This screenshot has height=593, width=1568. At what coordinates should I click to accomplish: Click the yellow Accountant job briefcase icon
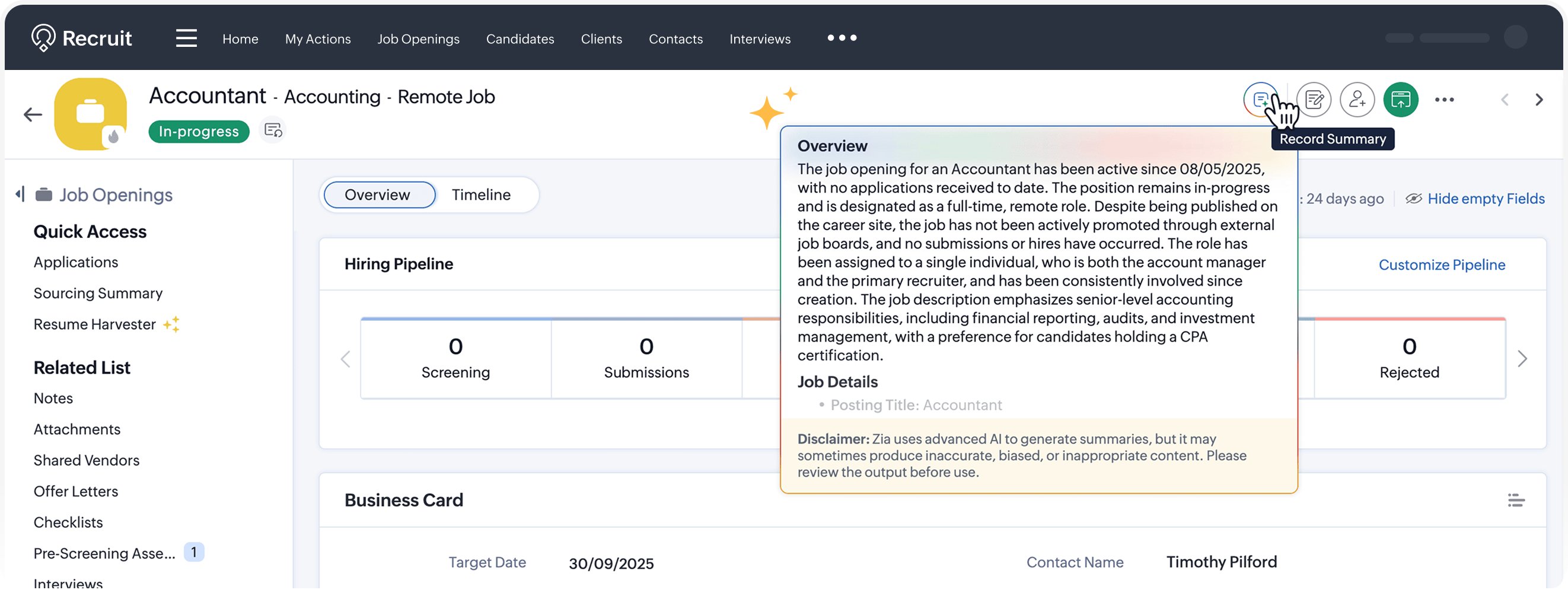click(x=91, y=114)
